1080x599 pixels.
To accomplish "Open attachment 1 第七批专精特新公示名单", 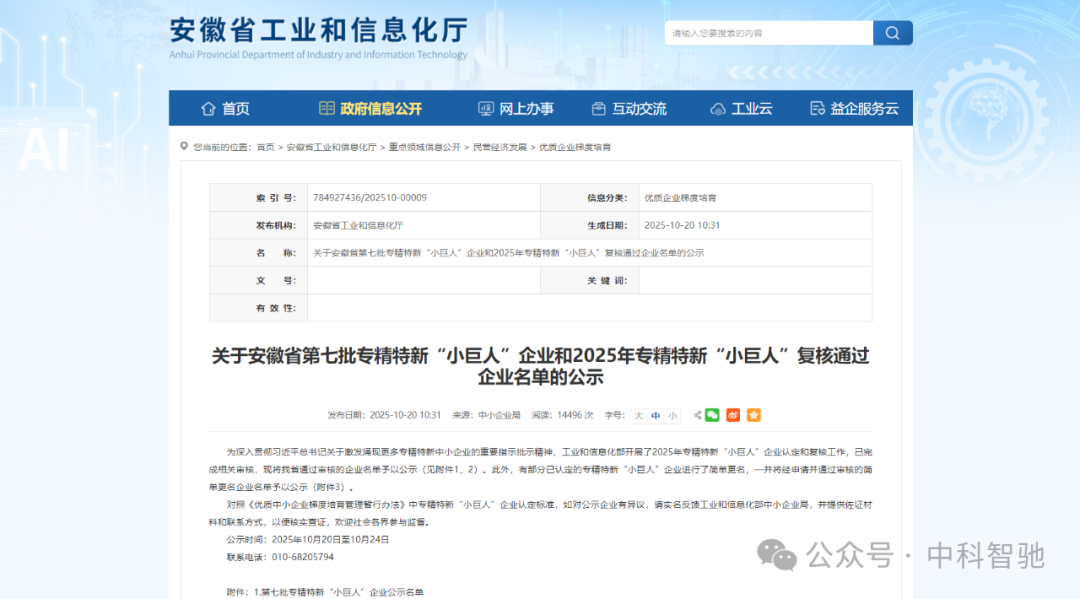I will pos(338,592).
